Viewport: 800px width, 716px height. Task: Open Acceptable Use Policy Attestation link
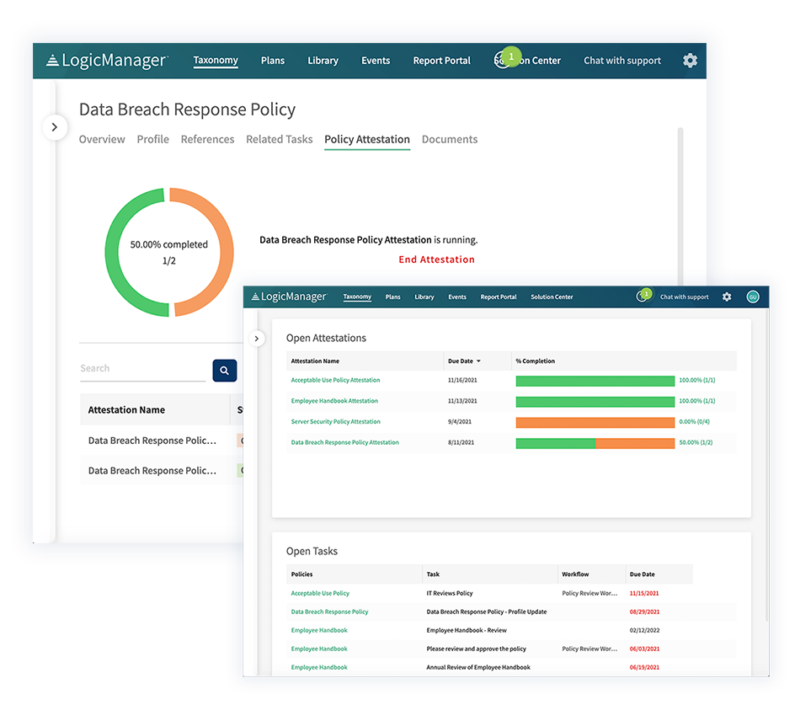coord(334,380)
